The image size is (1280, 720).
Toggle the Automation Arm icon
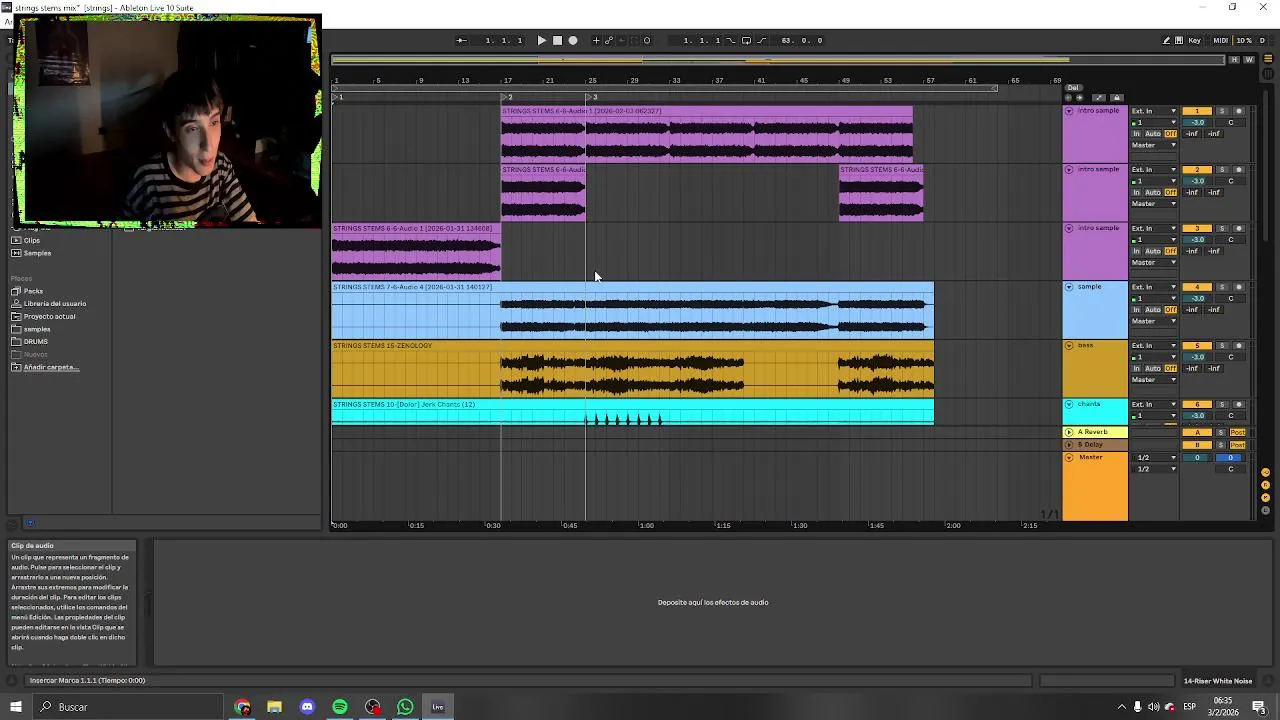609,41
